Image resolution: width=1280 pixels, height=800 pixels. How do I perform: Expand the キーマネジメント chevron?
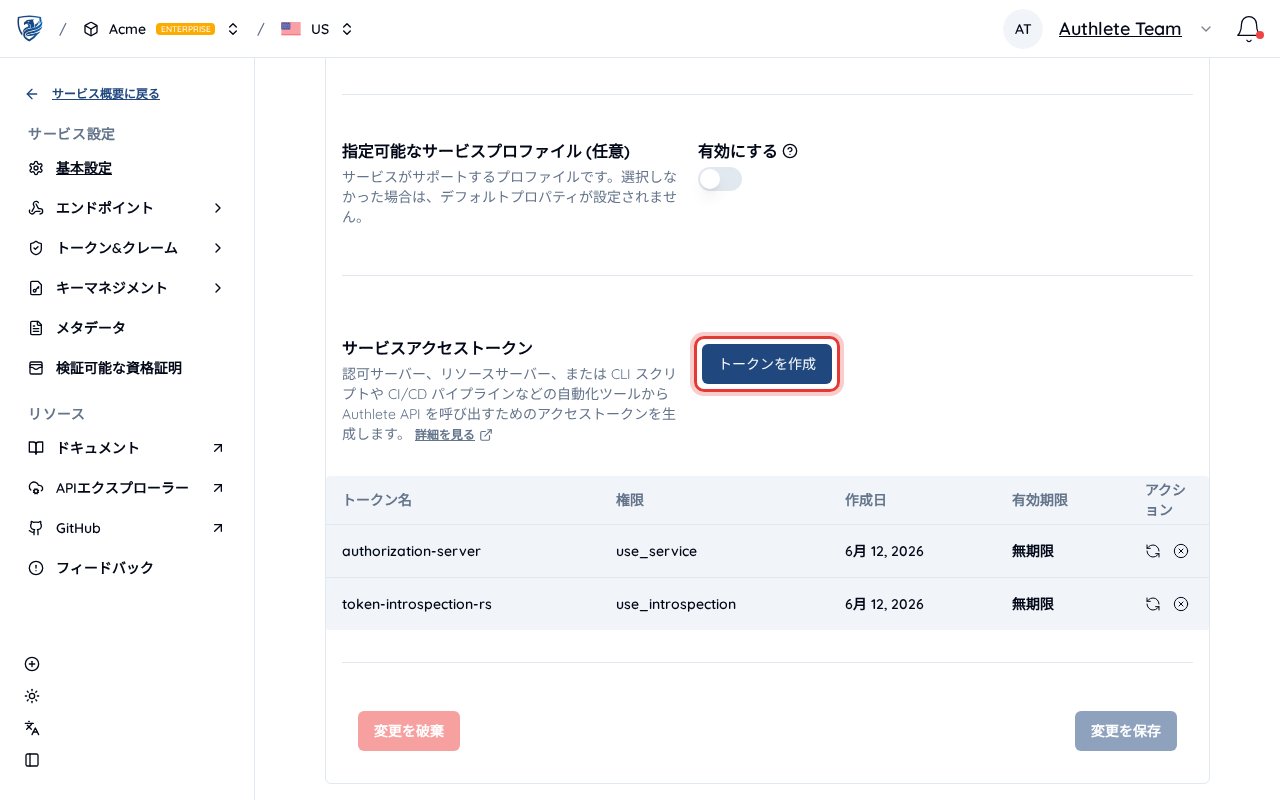point(218,288)
